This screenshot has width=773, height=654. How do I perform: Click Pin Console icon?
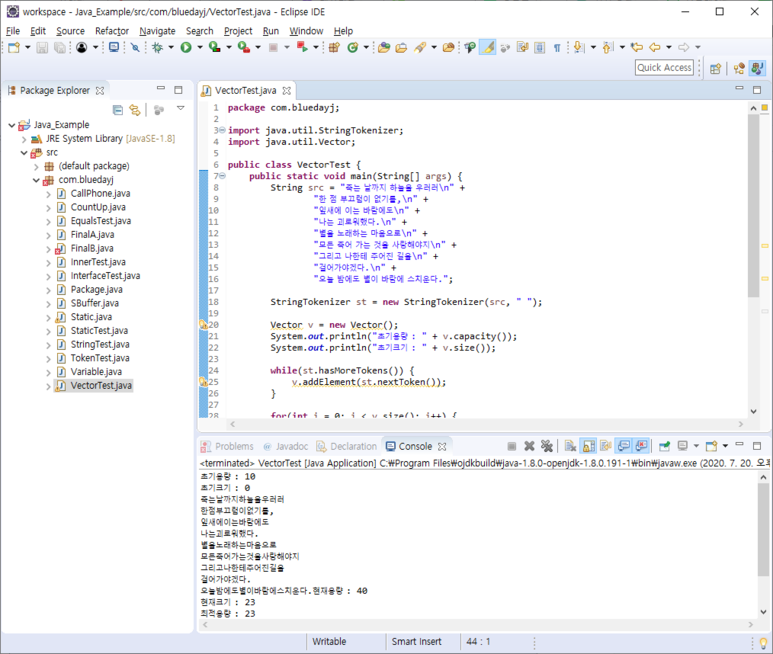[x=665, y=446]
